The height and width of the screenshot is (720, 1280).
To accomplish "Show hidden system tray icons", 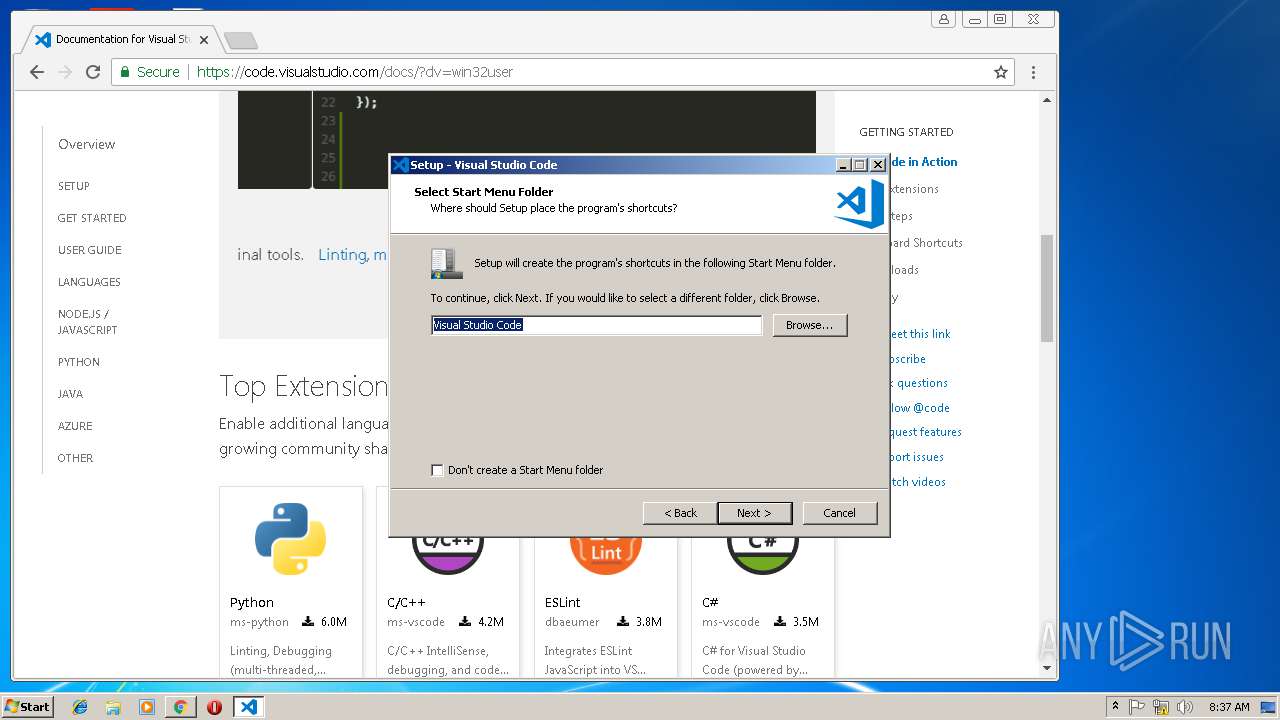I will pos(1115,707).
